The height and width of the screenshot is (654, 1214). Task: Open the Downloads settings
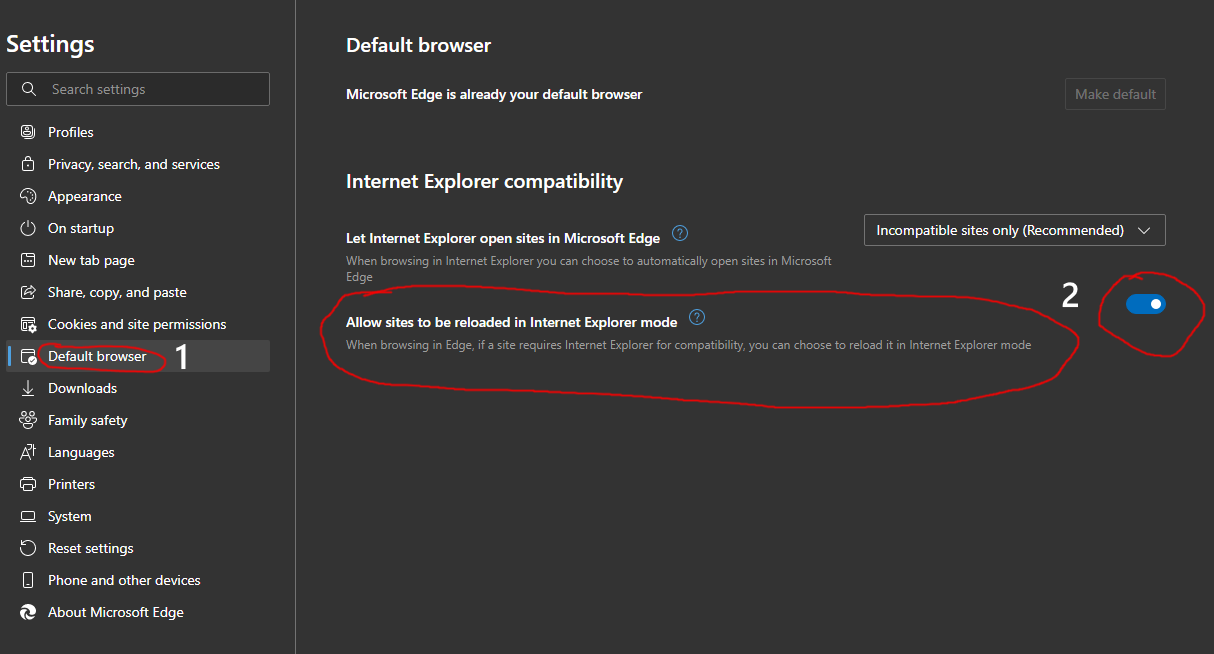point(138,388)
